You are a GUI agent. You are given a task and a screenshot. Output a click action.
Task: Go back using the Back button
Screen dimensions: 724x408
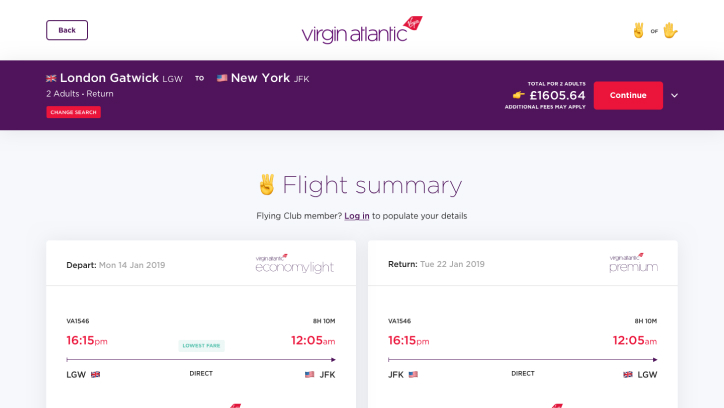(x=67, y=30)
